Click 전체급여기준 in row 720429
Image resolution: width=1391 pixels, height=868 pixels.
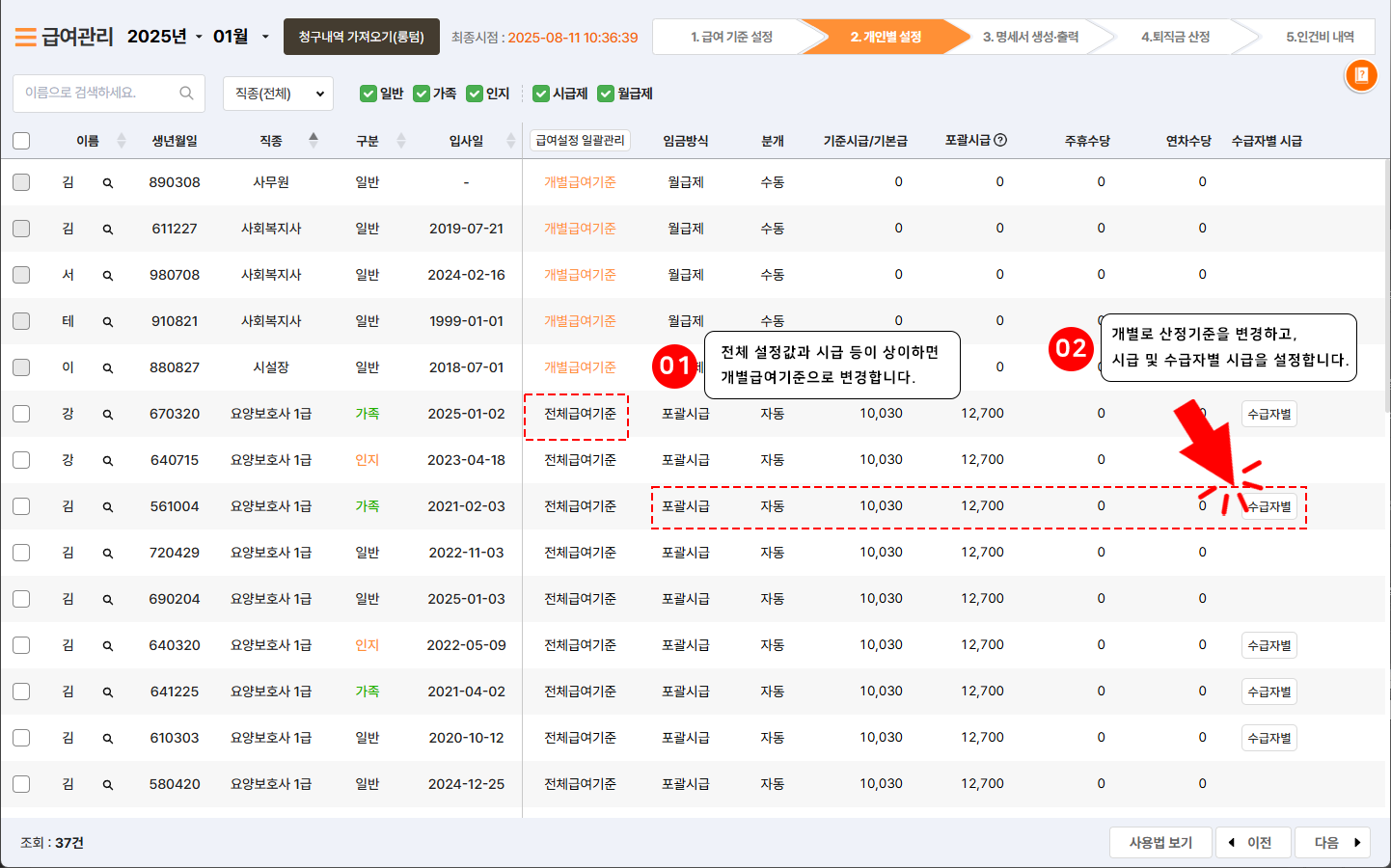click(580, 553)
